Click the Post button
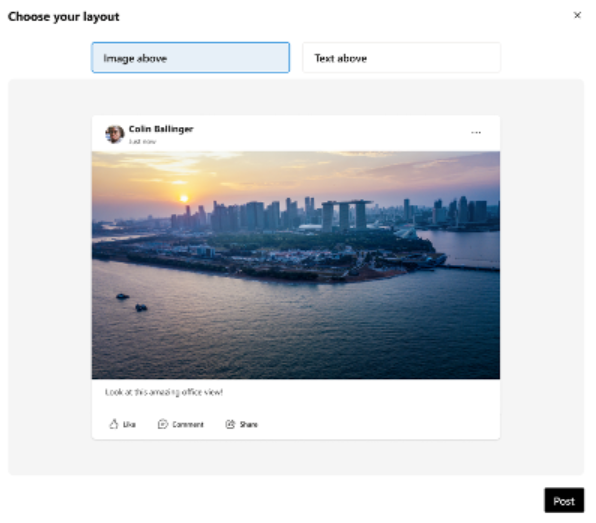This screenshot has width=596, height=523. pos(564,501)
